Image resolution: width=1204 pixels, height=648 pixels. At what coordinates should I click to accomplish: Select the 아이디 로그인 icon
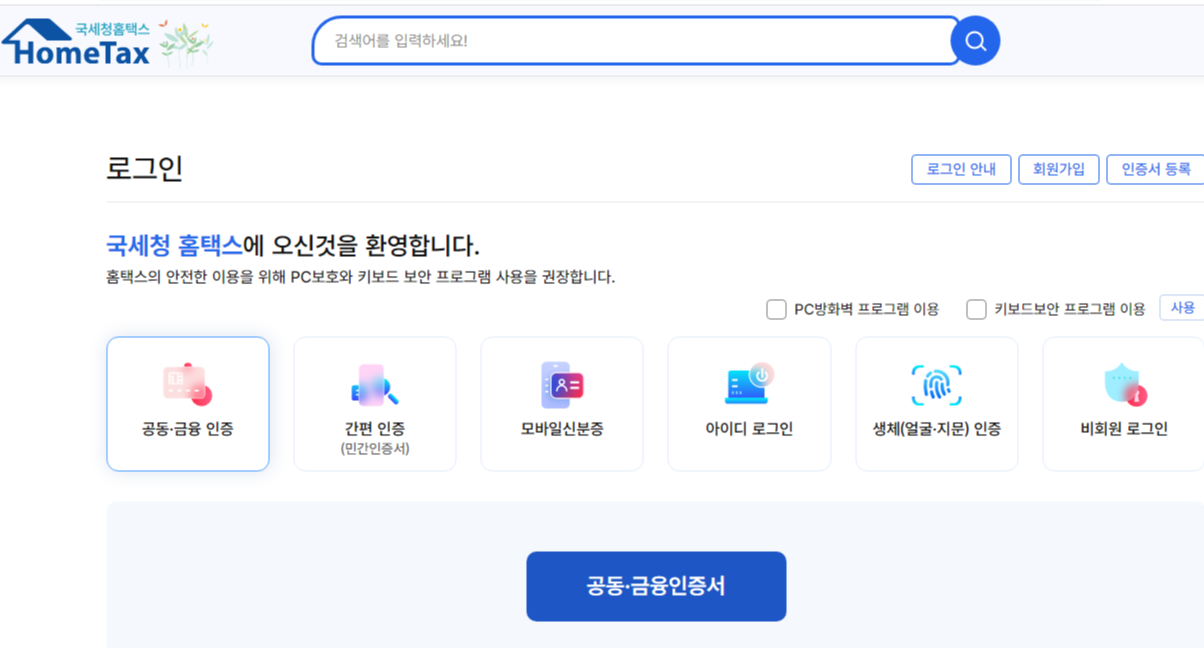[749, 384]
